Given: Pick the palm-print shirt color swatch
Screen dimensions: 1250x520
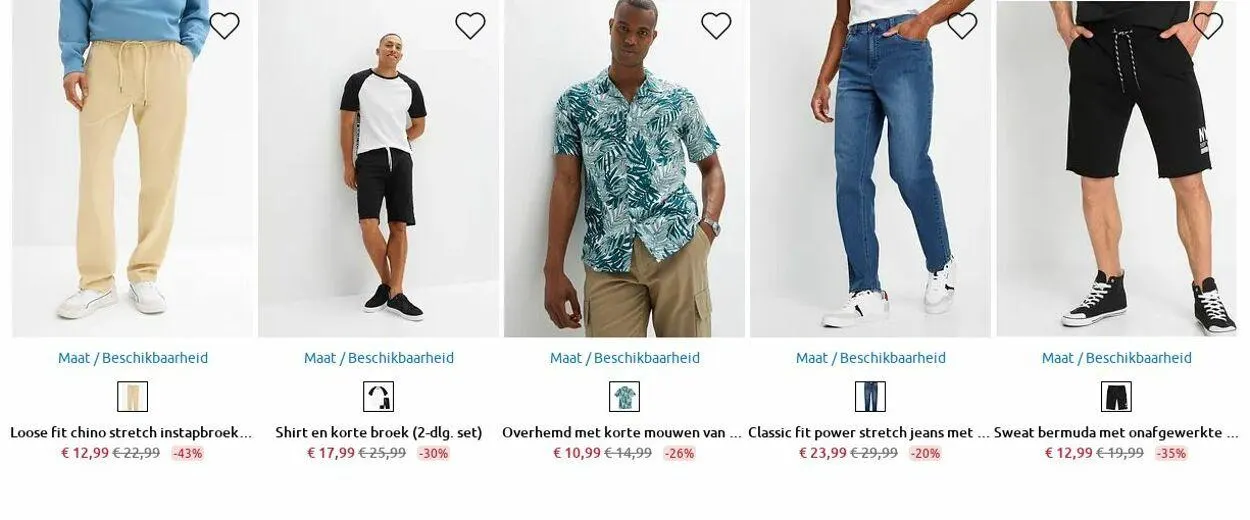Looking at the screenshot, I should click(x=625, y=397).
